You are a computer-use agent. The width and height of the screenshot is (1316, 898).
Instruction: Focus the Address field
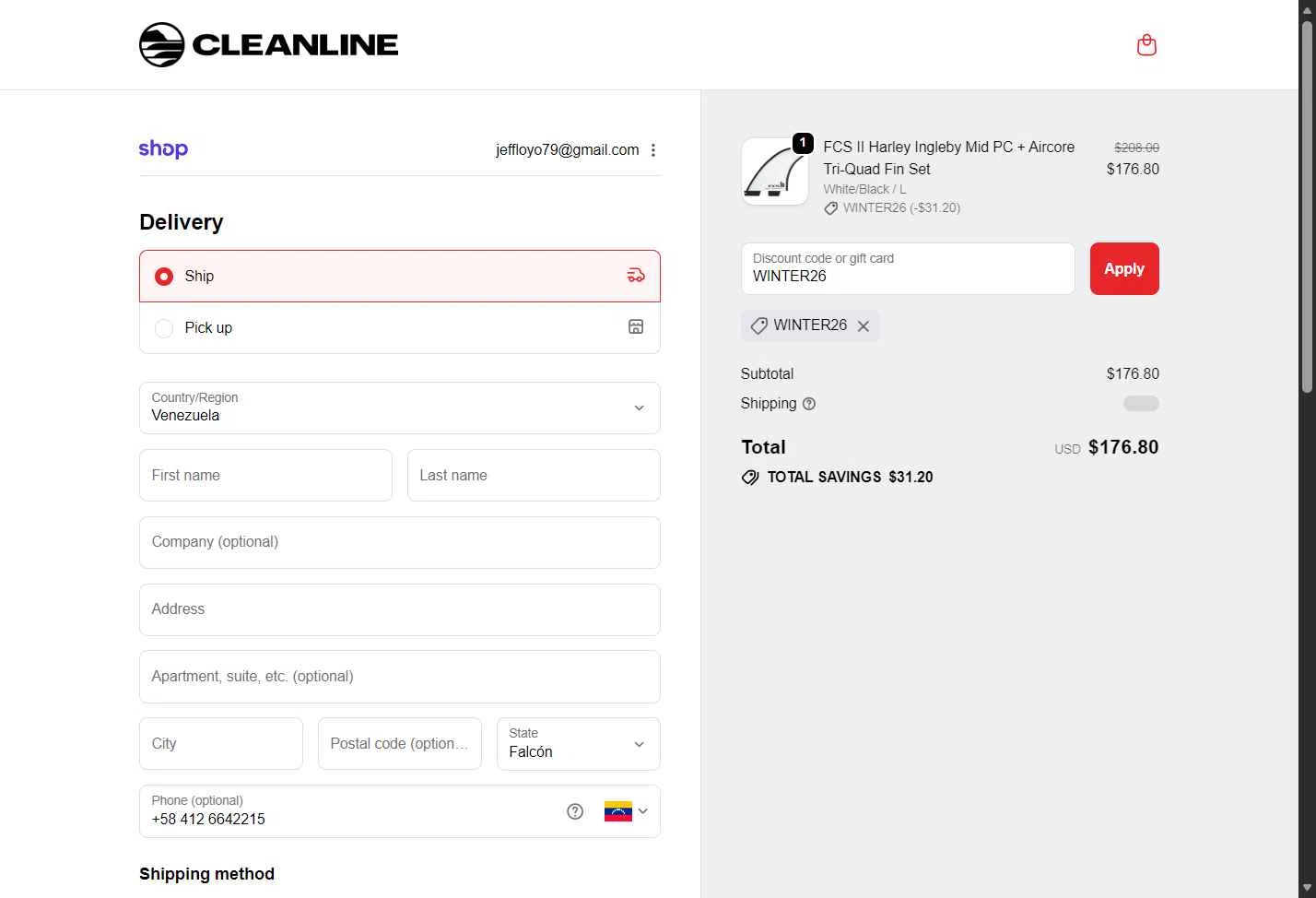(x=400, y=609)
